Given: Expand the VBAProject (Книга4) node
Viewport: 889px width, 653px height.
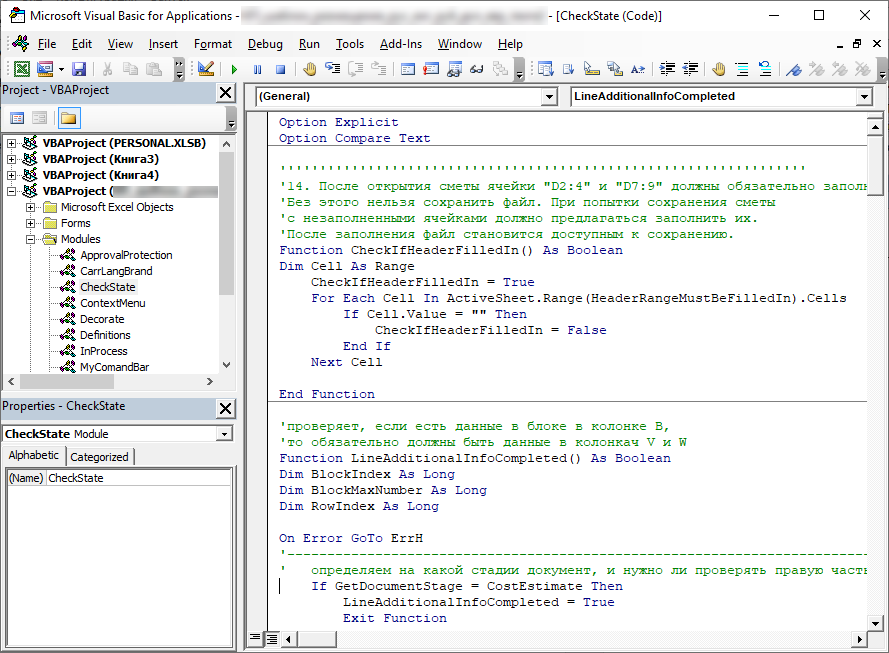Looking at the screenshot, I should click(x=11, y=175).
